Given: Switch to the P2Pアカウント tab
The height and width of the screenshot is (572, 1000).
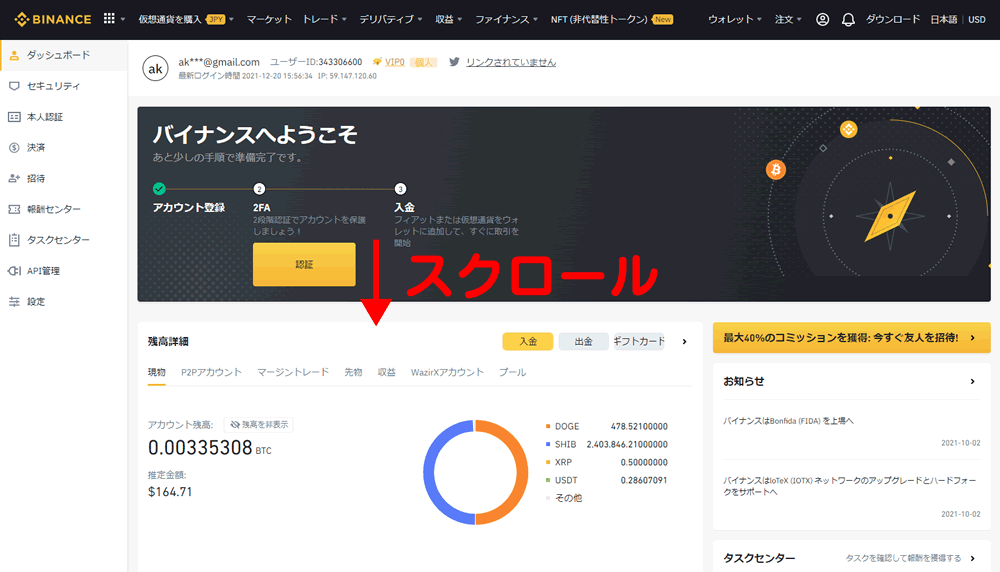Looking at the screenshot, I should (x=211, y=372).
